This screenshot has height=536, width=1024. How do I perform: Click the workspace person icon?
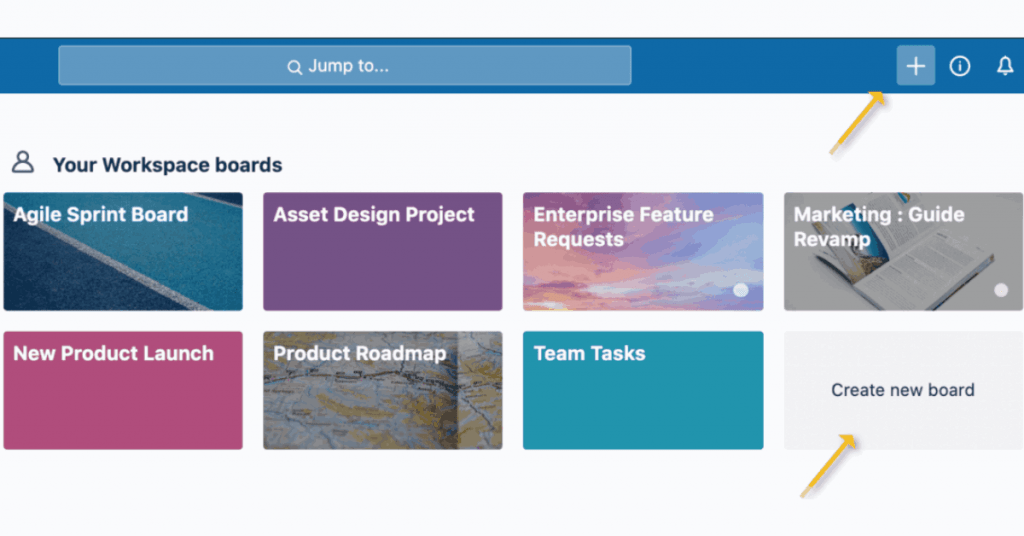pyautogui.click(x=23, y=163)
